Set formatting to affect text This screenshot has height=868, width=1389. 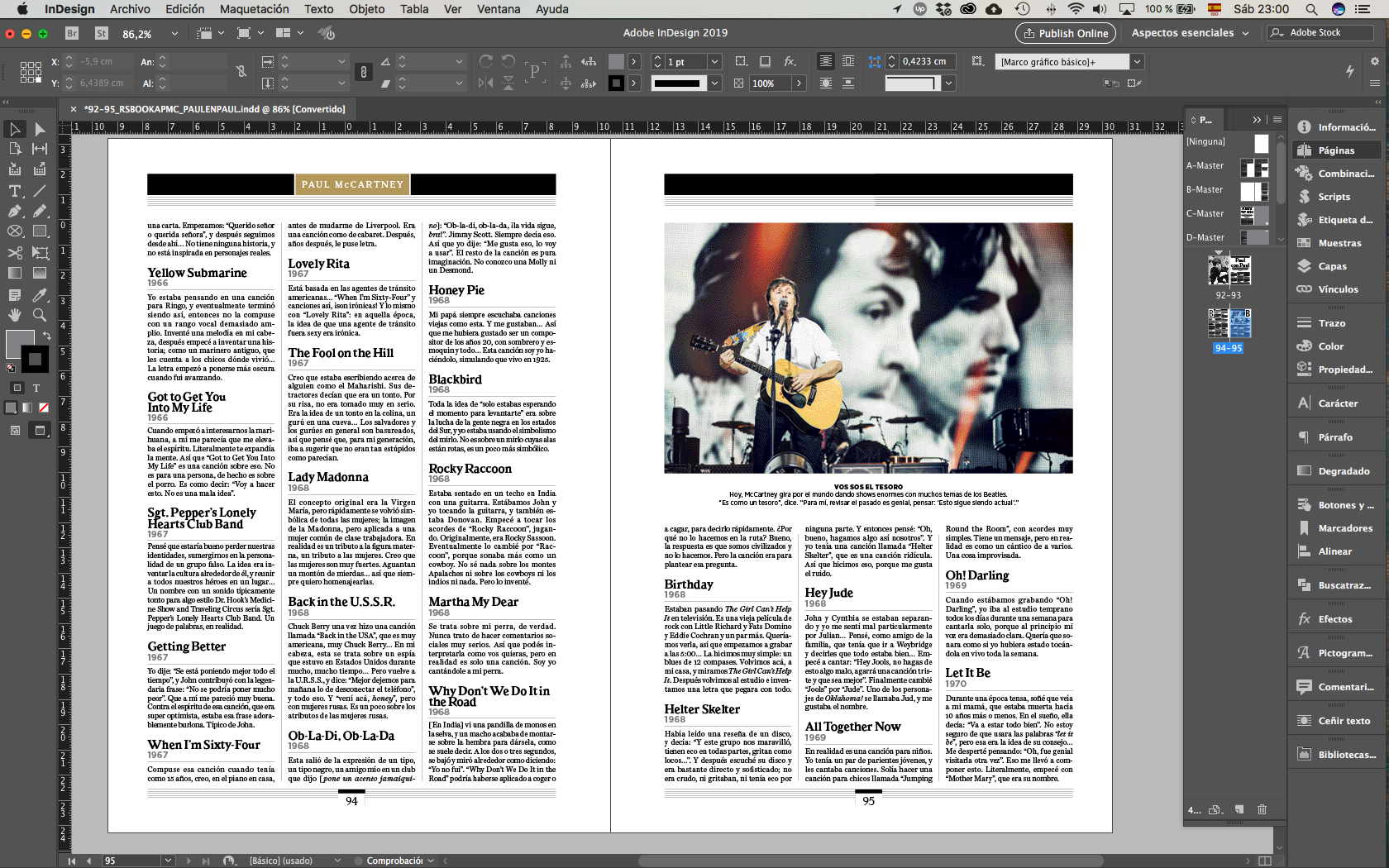point(36,388)
